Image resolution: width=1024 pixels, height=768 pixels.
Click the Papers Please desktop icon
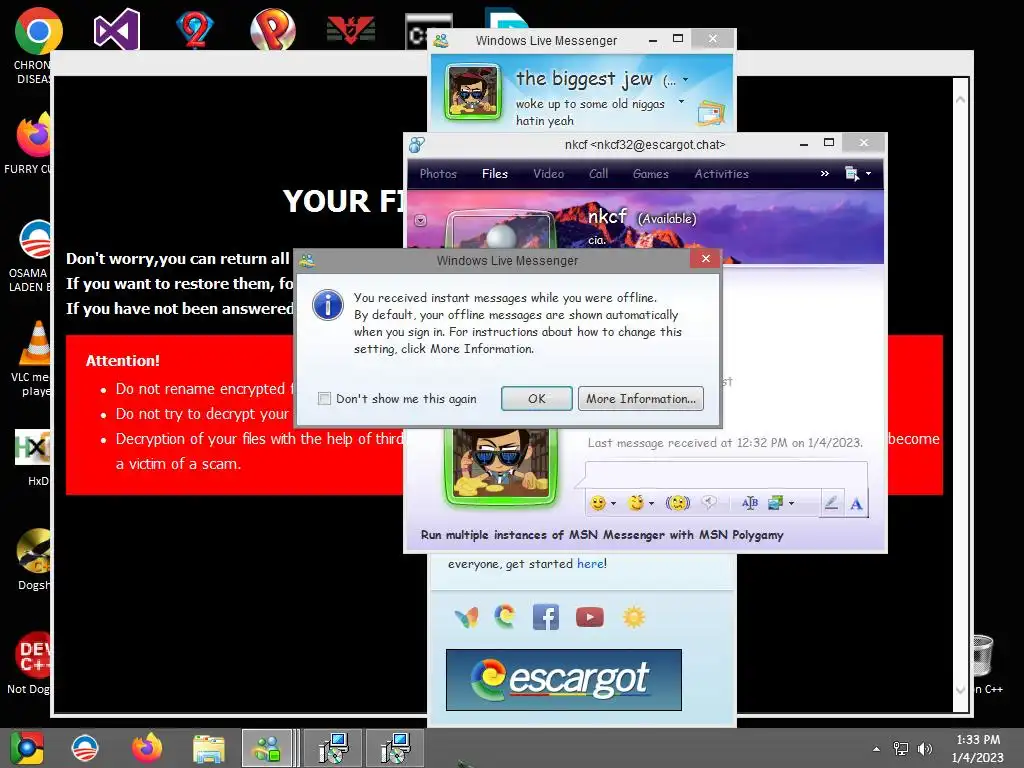point(351,29)
